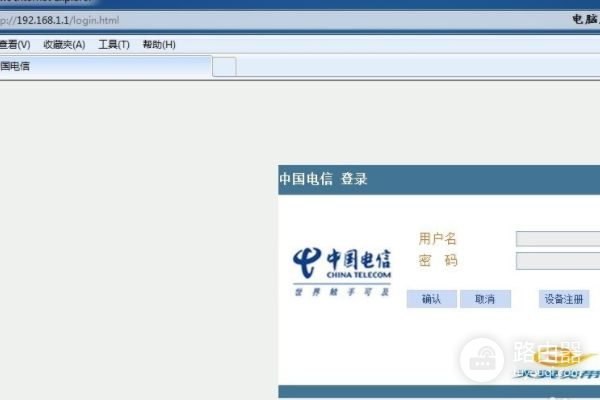The width and height of the screenshot is (600, 400).
Task: Open the 收藏夹(A) menu
Action: pyautogui.click(x=64, y=45)
